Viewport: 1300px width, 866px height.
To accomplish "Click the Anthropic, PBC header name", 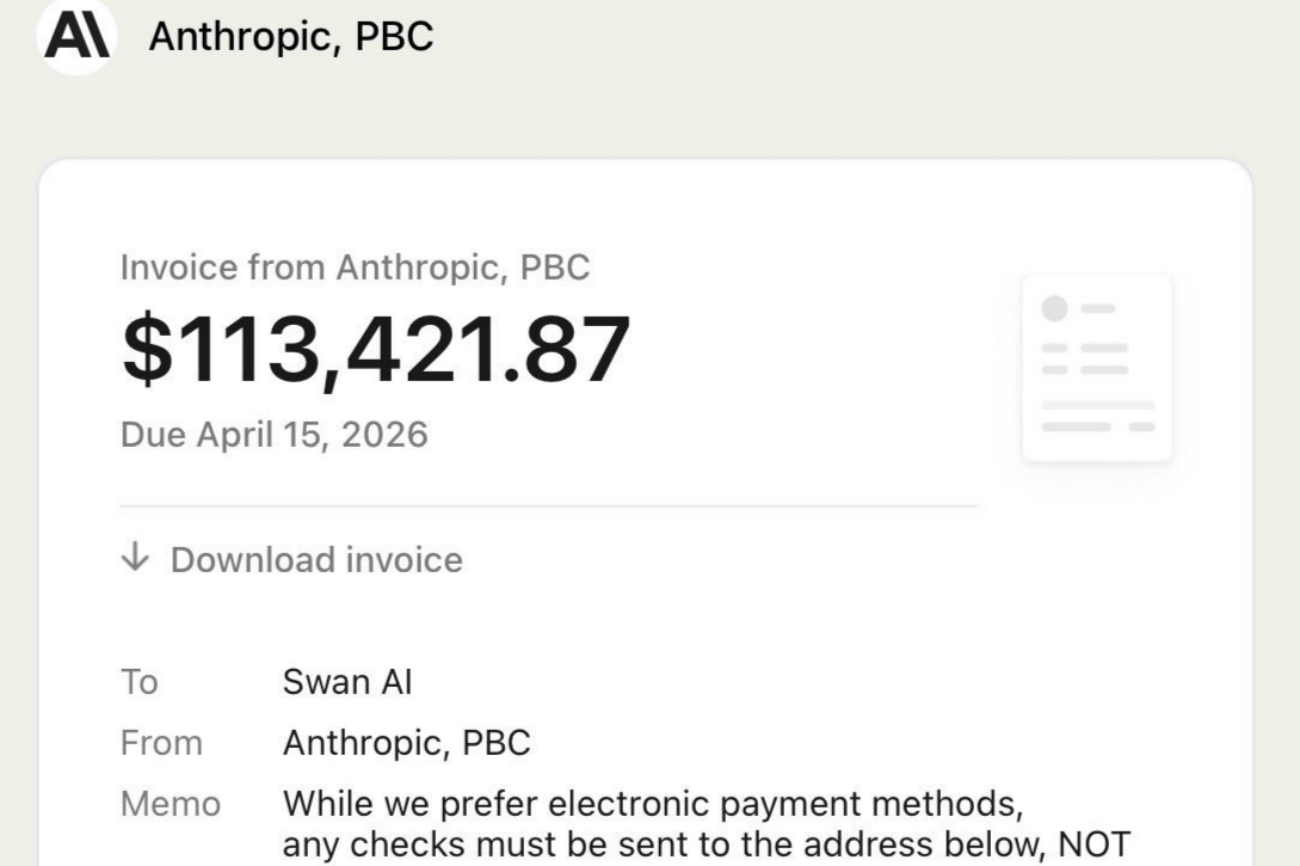I will [291, 37].
